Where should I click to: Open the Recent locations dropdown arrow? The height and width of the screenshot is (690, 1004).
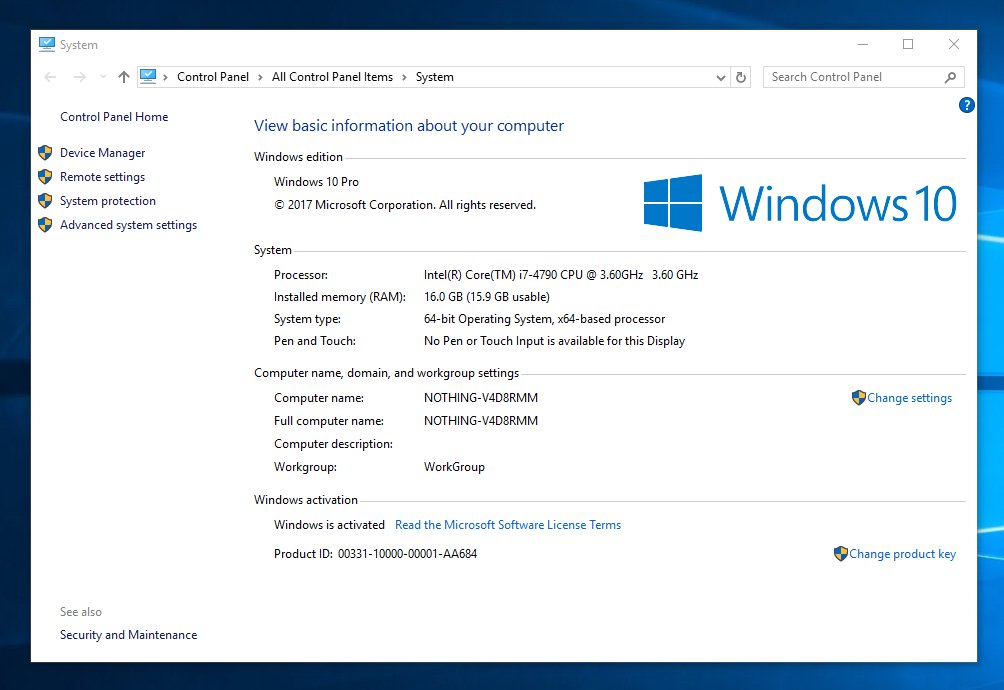point(102,78)
